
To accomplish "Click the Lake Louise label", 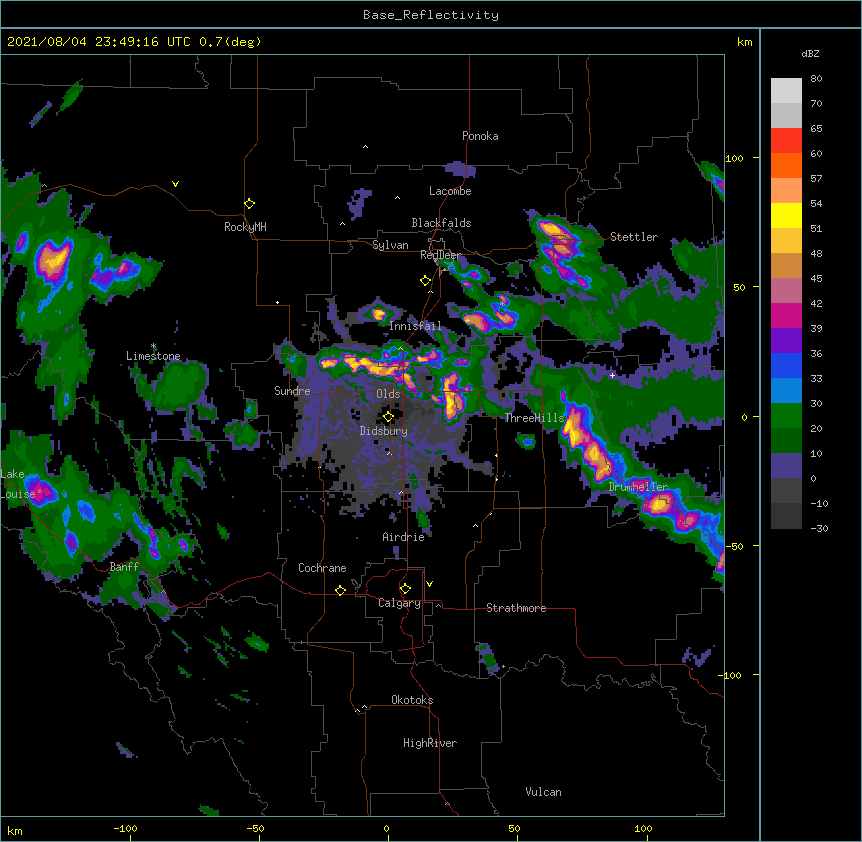I will [x=18, y=484].
